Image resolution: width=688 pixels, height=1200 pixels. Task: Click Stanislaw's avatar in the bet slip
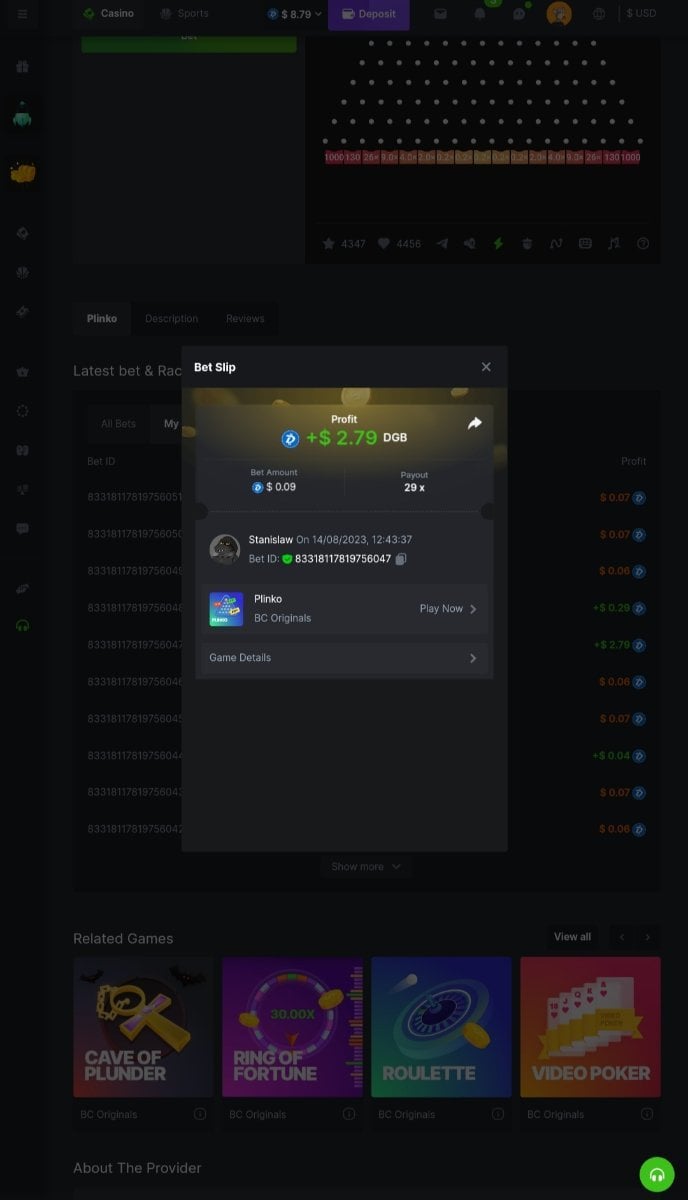coord(224,549)
